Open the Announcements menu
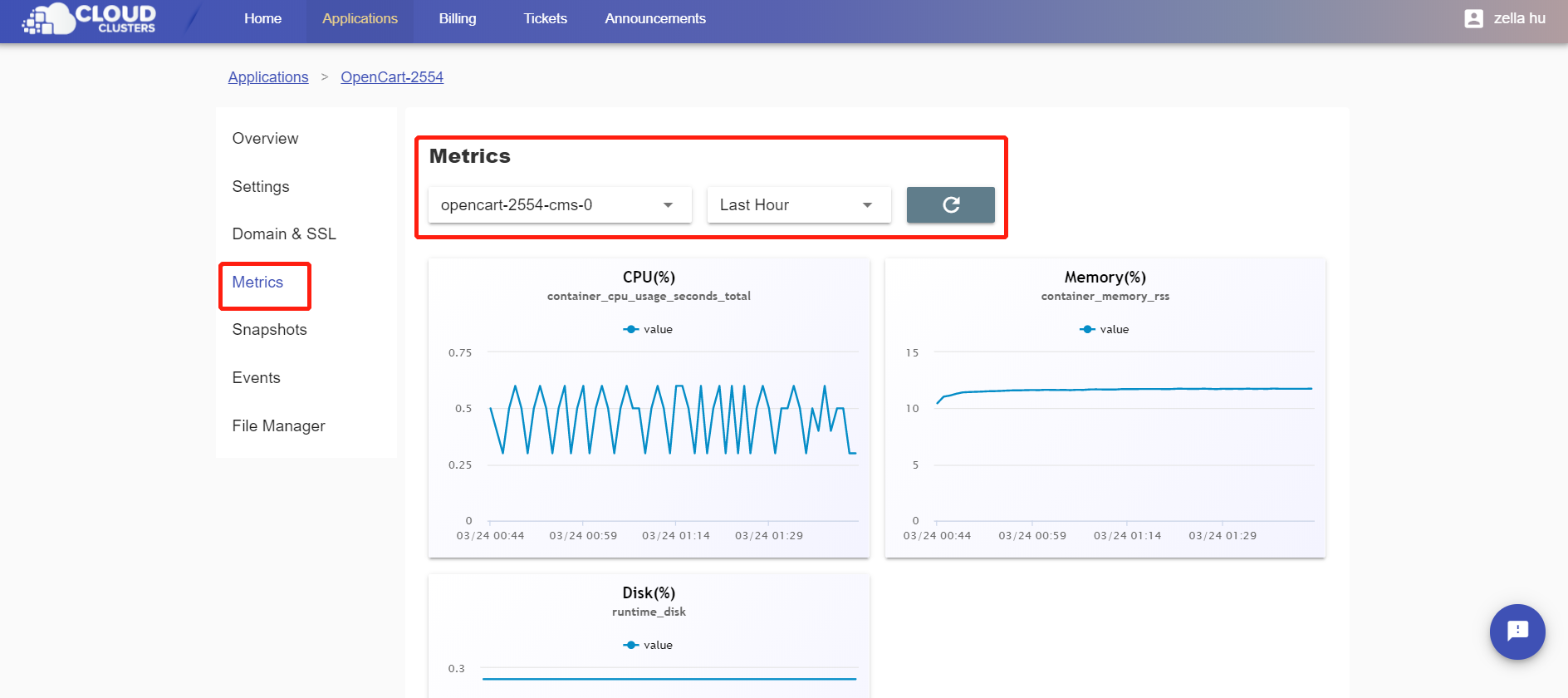 point(655,18)
